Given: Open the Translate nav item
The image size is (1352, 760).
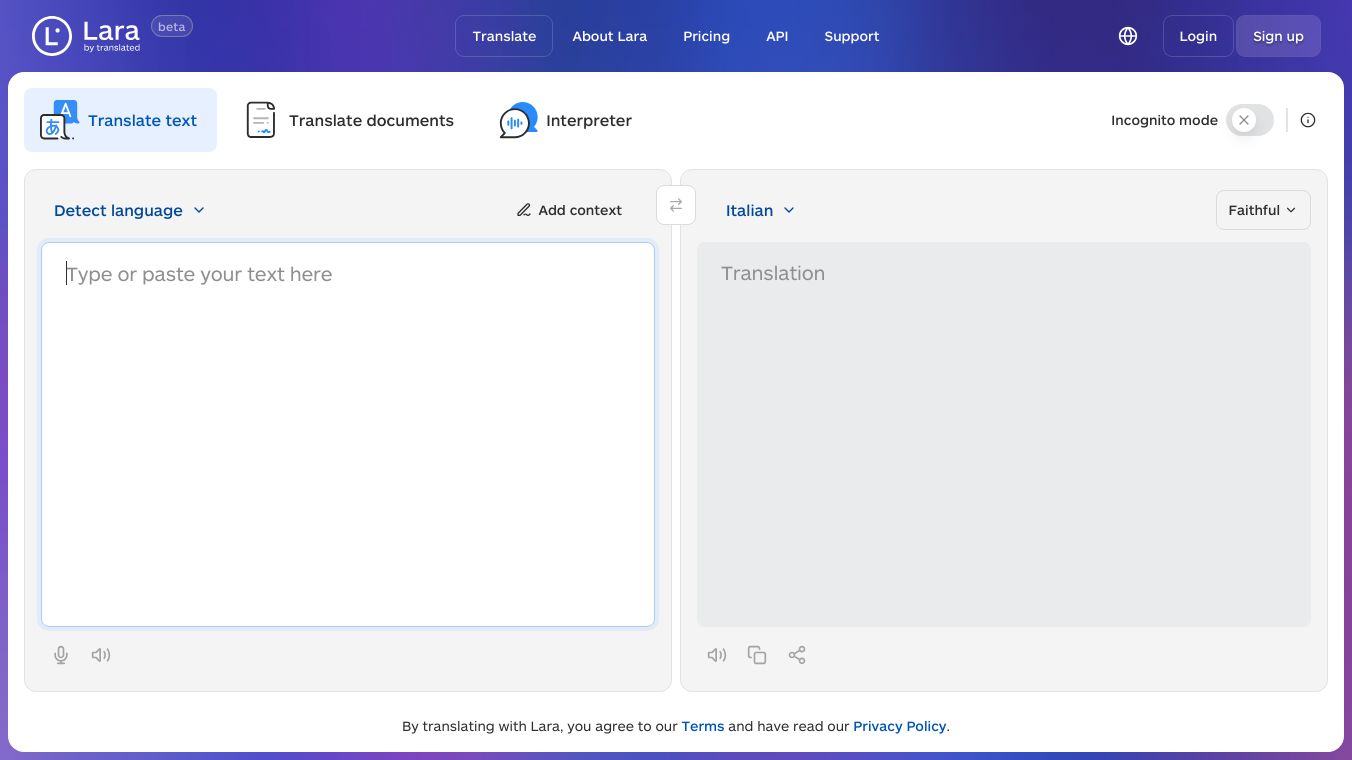Looking at the screenshot, I should (504, 36).
